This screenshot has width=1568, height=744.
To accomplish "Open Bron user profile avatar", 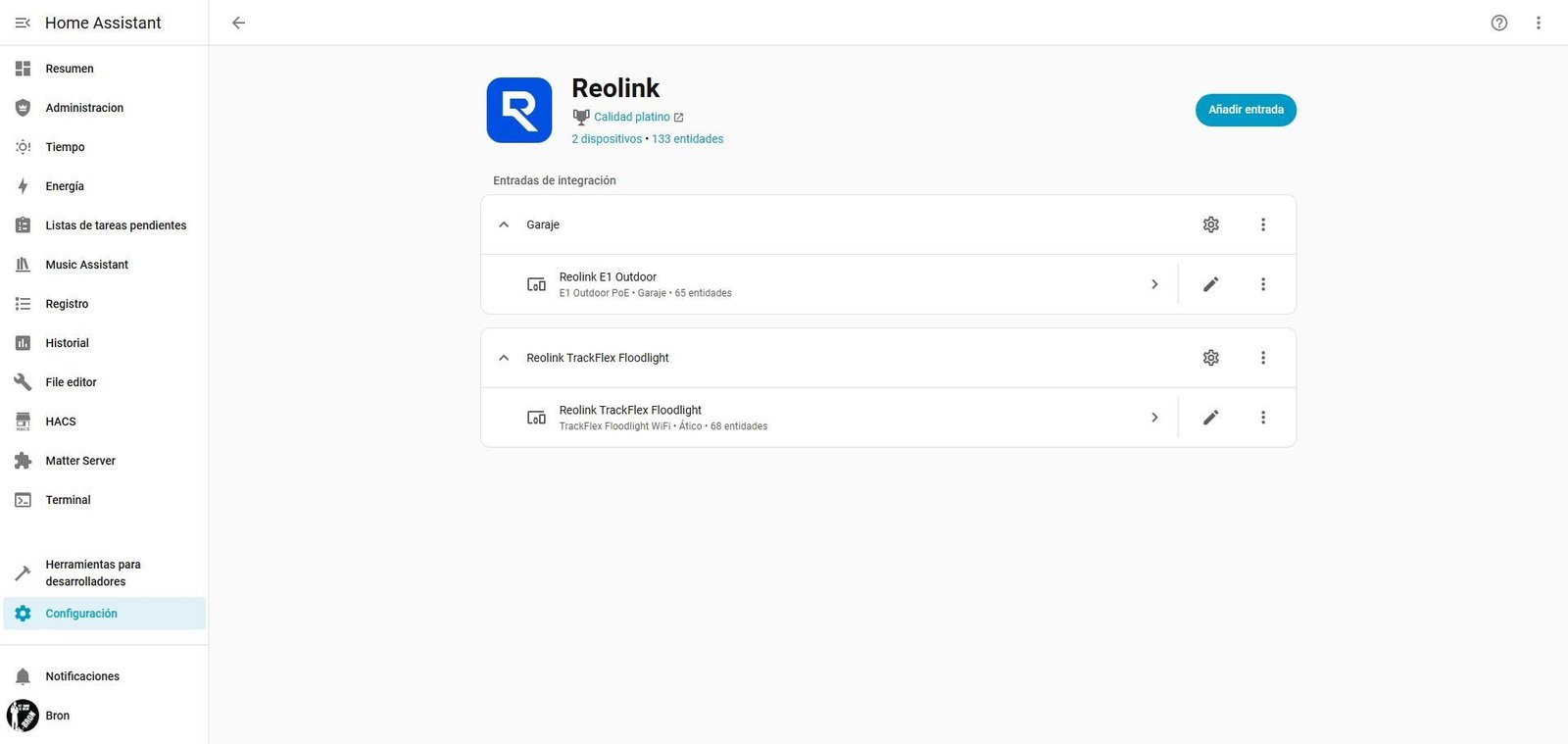I will click(x=23, y=716).
